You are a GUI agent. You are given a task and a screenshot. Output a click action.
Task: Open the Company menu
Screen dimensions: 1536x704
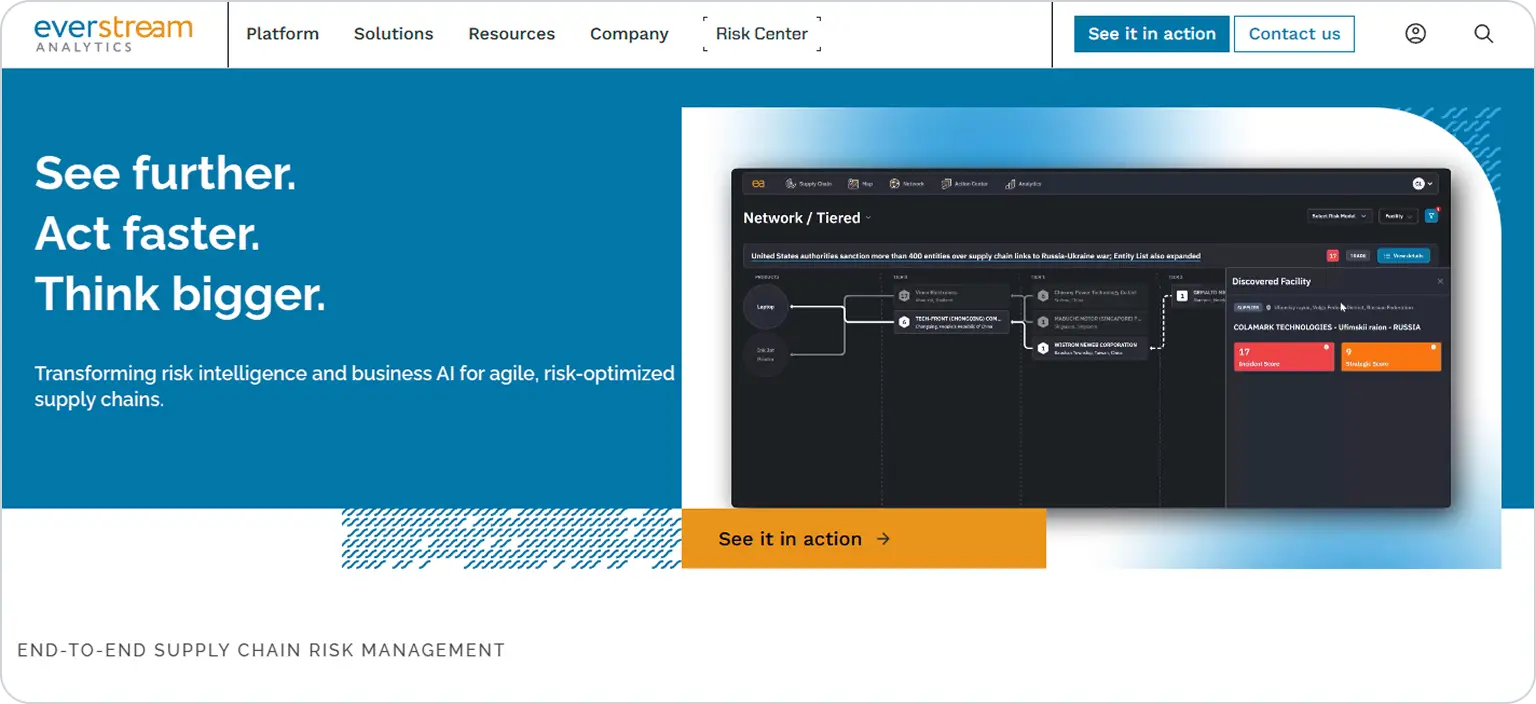[x=629, y=34]
